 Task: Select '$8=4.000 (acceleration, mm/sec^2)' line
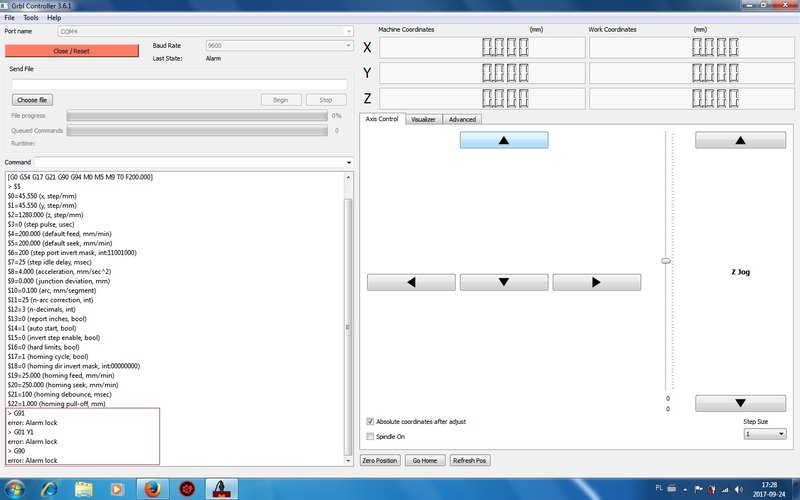pyautogui.click(x=59, y=271)
